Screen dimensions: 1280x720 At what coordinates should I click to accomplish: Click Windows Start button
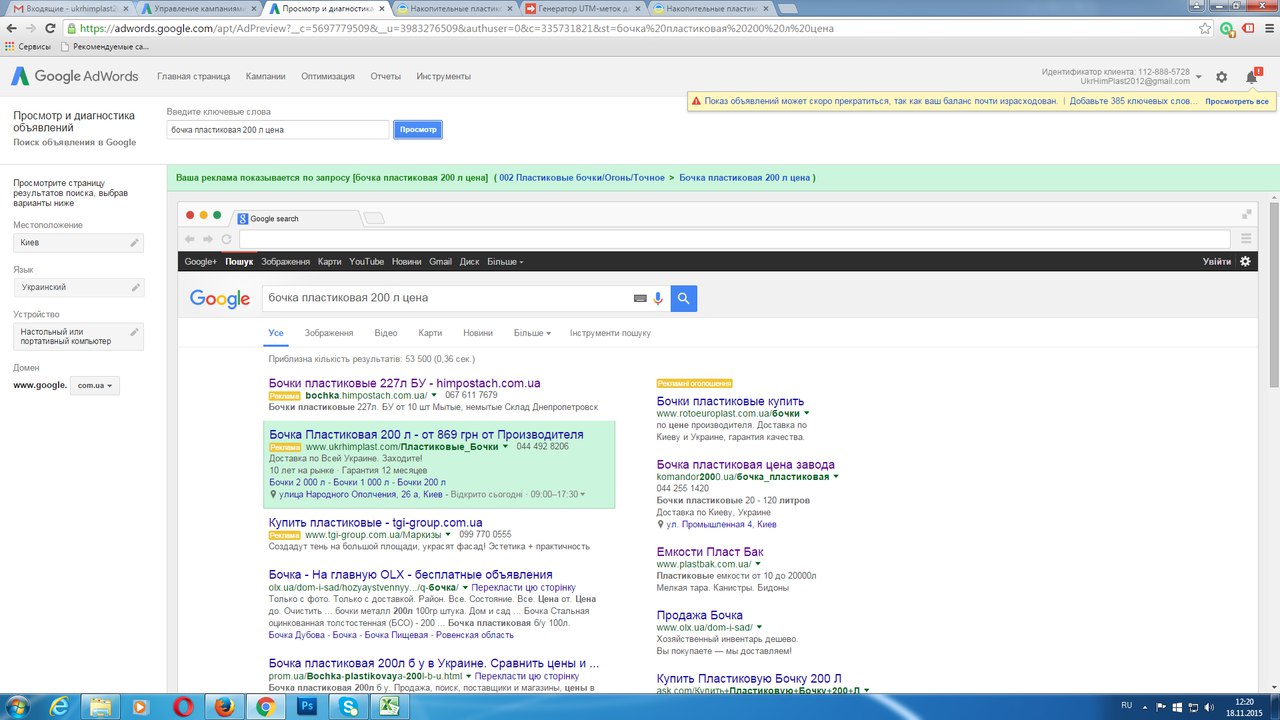coord(17,706)
